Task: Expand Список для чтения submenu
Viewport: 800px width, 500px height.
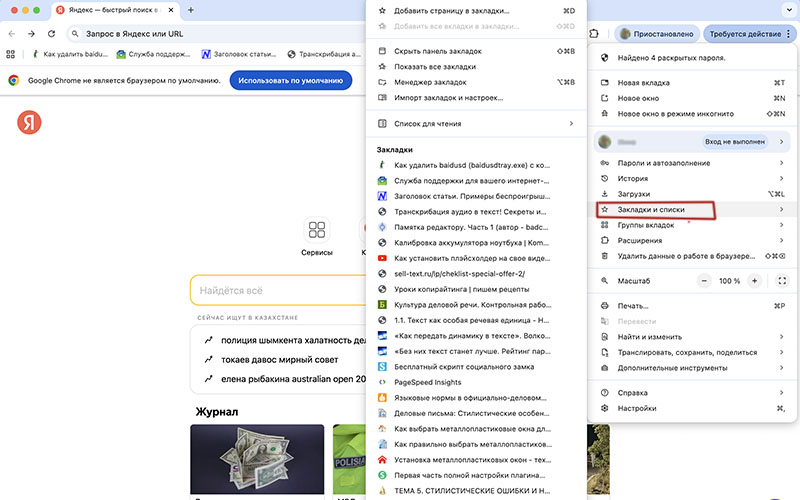Action: [x=476, y=123]
